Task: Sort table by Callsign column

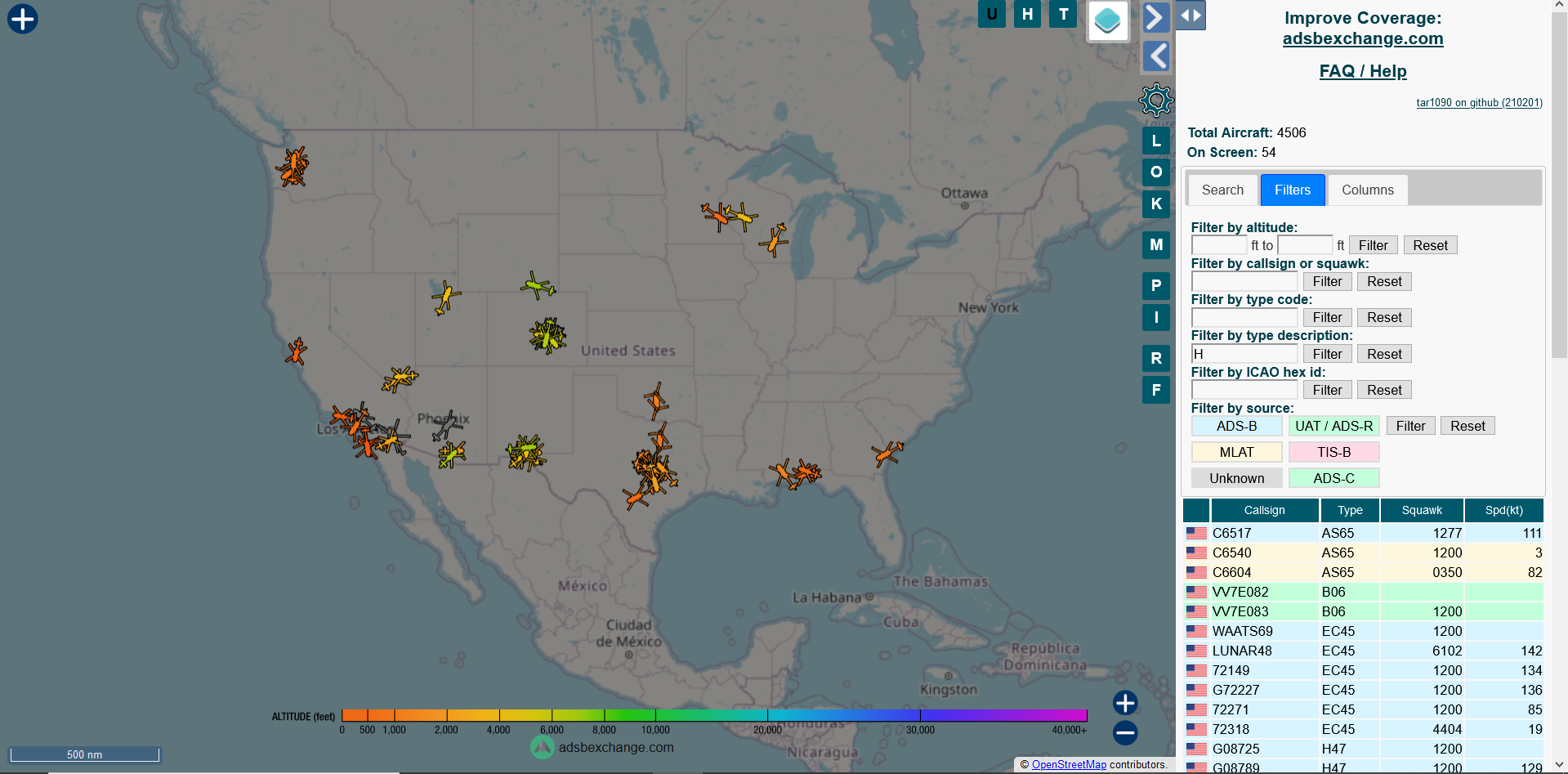Action: pos(1264,510)
